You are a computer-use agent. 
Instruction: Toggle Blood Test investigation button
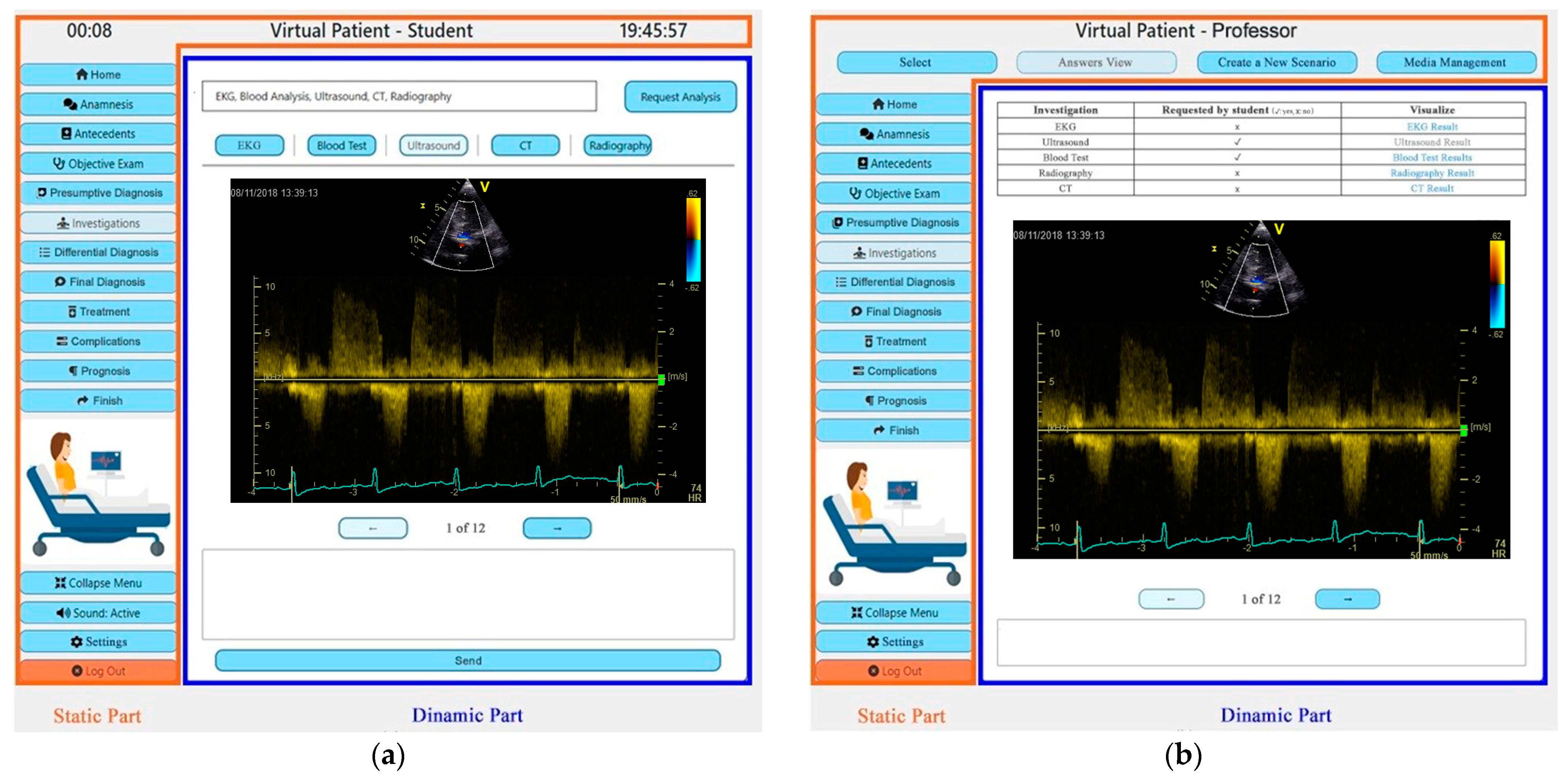pyautogui.click(x=341, y=145)
